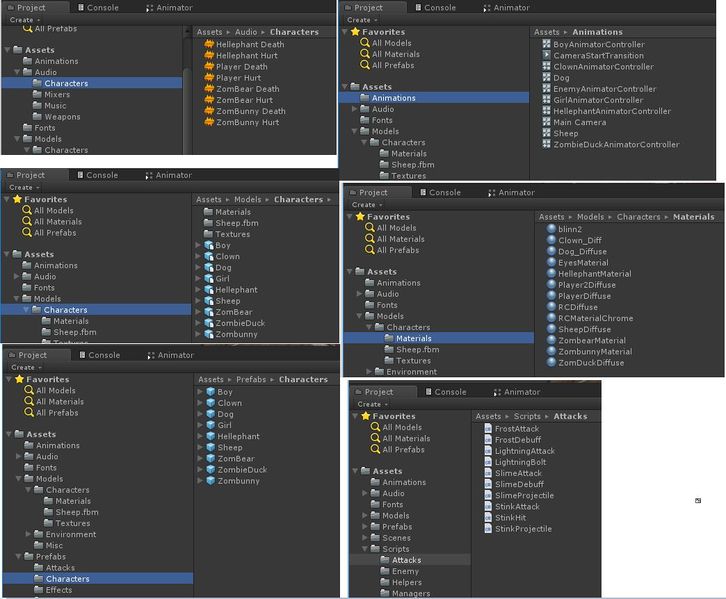Switch to Console tab in the Audio Characters window
The image size is (726, 599).
[99, 7]
